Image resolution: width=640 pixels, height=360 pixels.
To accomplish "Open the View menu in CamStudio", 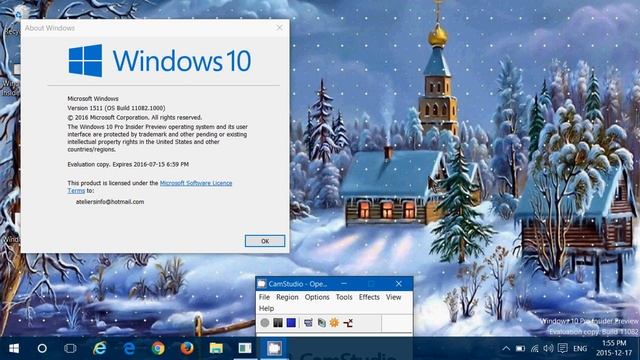I will pyautogui.click(x=393, y=297).
